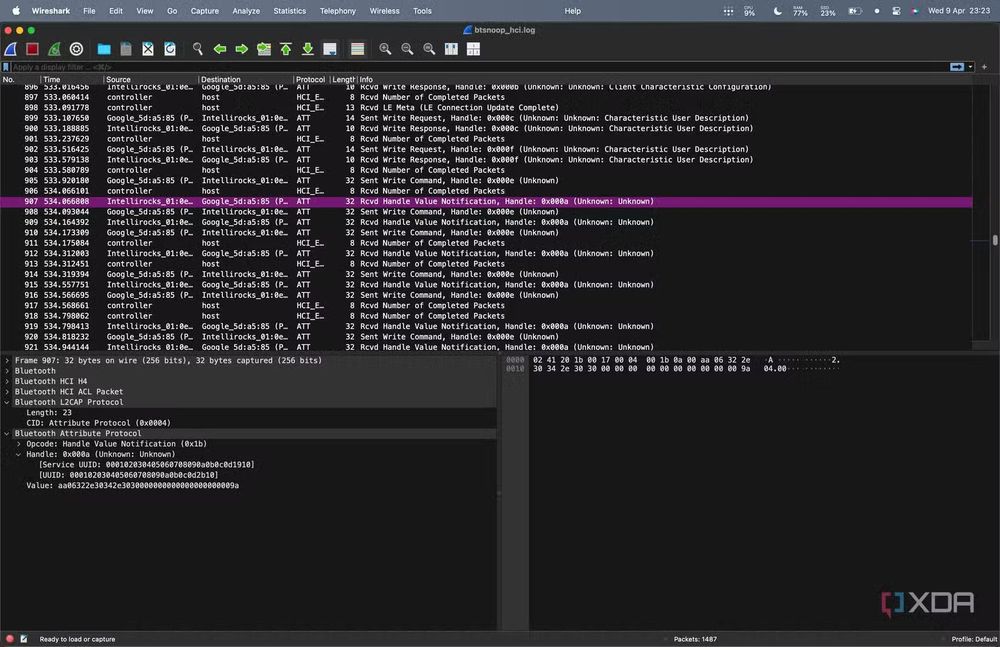
Task: Zoom in on the main window text
Action: tap(385, 49)
